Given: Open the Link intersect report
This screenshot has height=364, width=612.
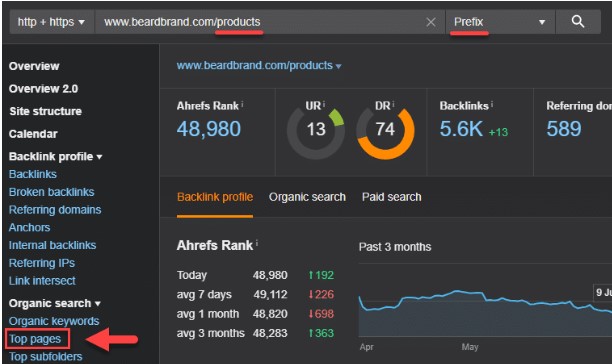Looking at the screenshot, I should coord(42,281).
